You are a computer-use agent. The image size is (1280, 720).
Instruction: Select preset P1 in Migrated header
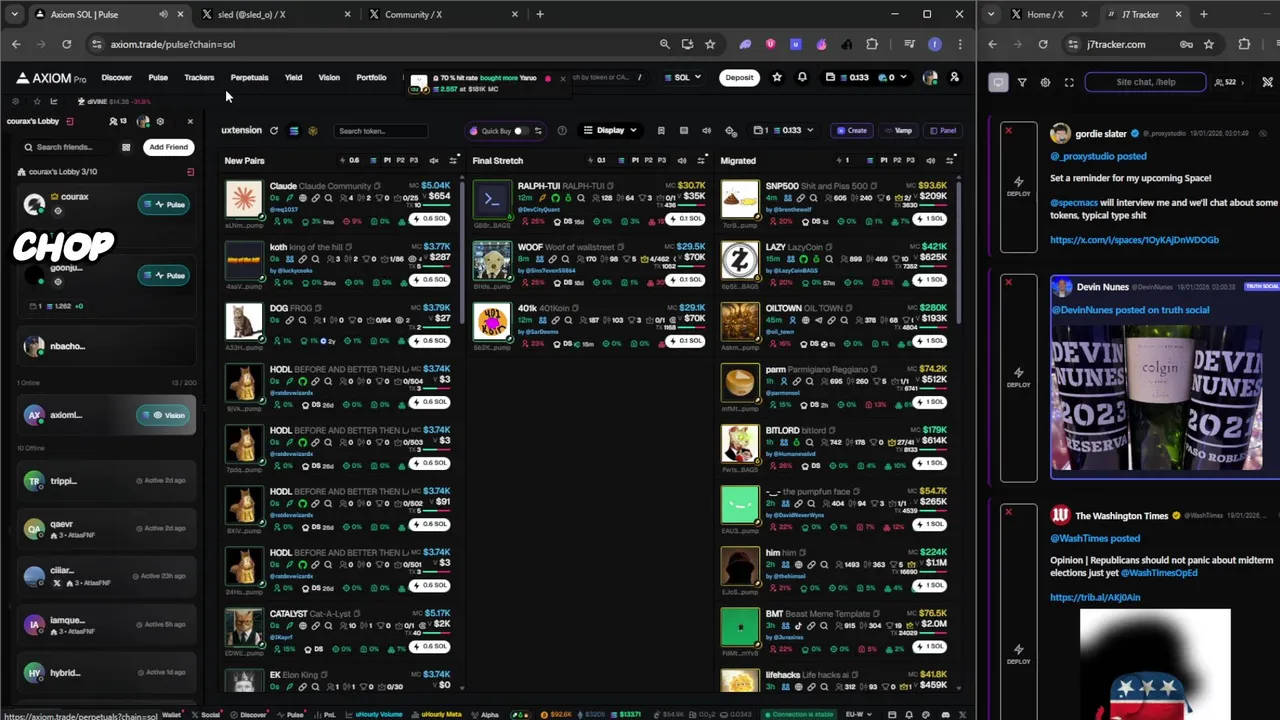point(885,160)
